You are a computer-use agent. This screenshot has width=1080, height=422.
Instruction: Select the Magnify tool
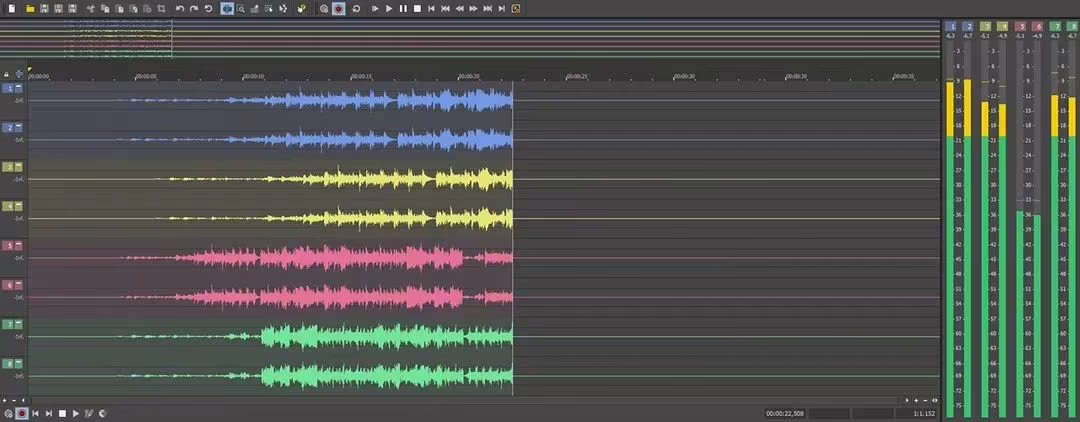pyautogui.click(x=240, y=8)
